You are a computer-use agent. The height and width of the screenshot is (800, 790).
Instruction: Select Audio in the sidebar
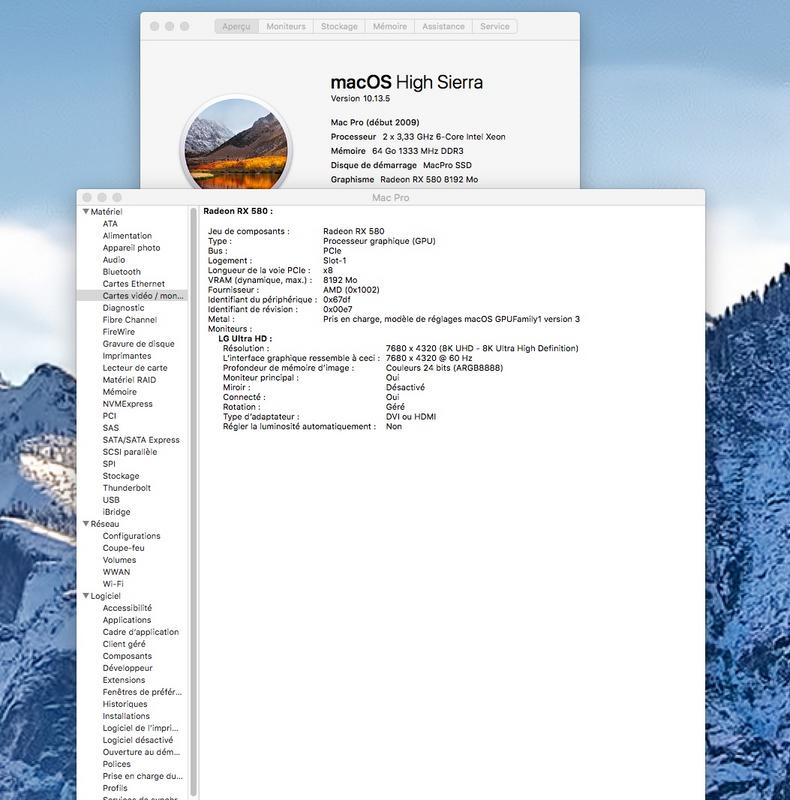[x=114, y=260]
